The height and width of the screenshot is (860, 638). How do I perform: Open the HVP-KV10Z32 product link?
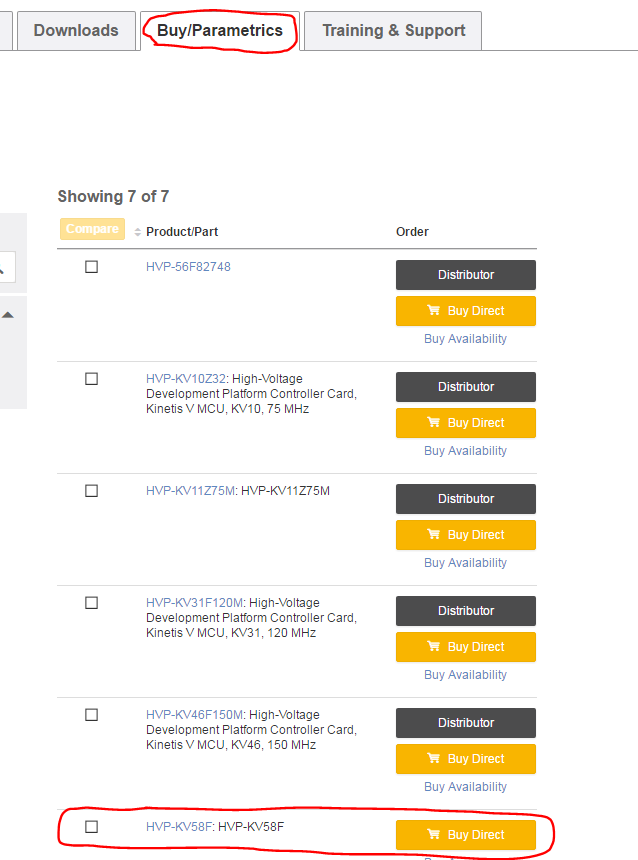(187, 379)
